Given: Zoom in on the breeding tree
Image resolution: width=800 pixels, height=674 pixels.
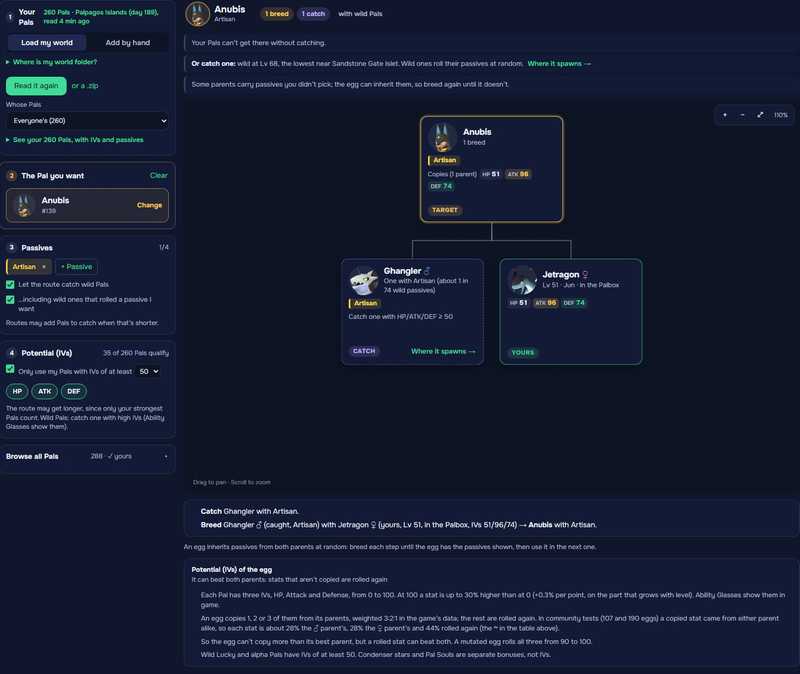Looking at the screenshot, I should 724,115.
